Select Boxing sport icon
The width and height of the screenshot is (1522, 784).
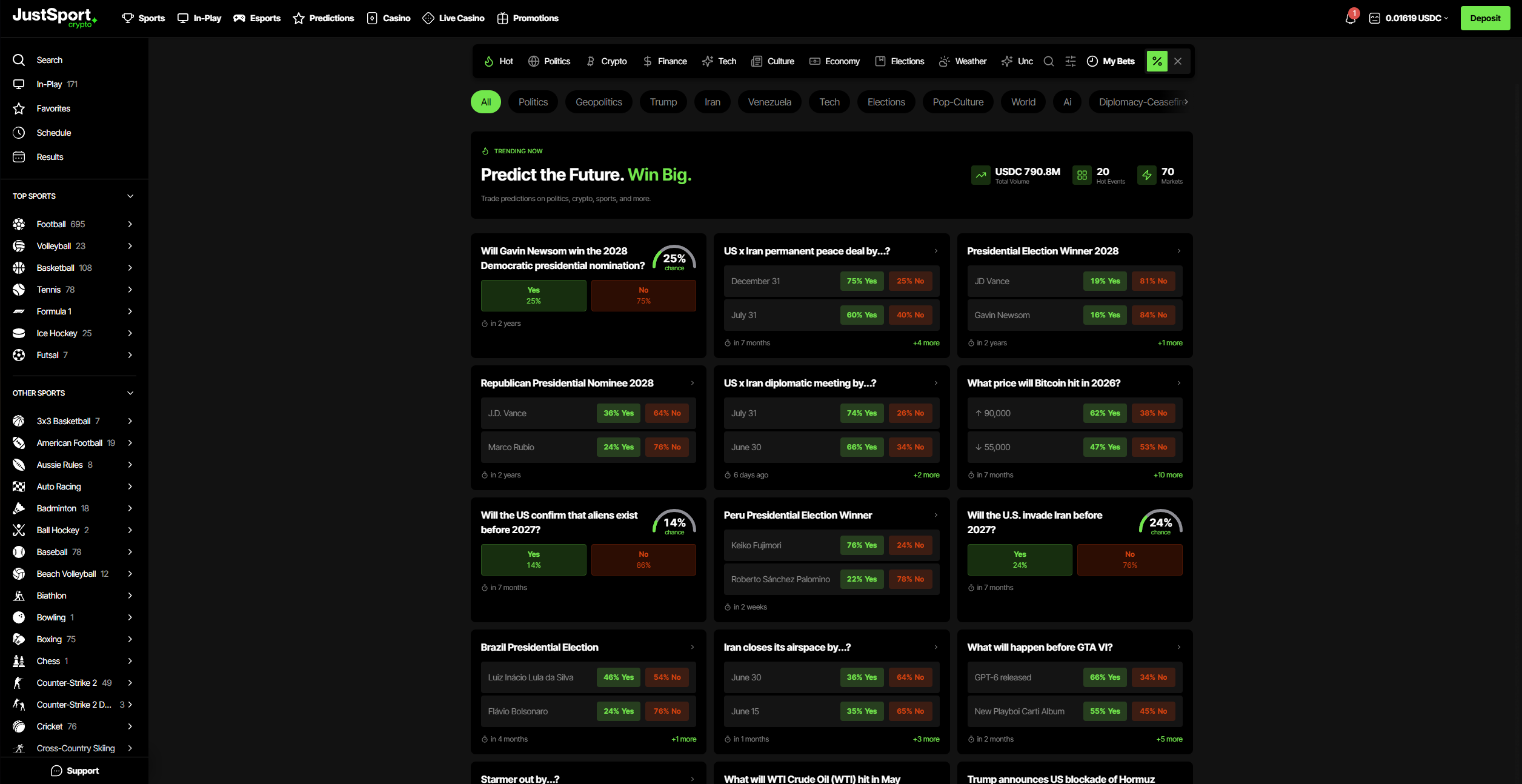19,639
